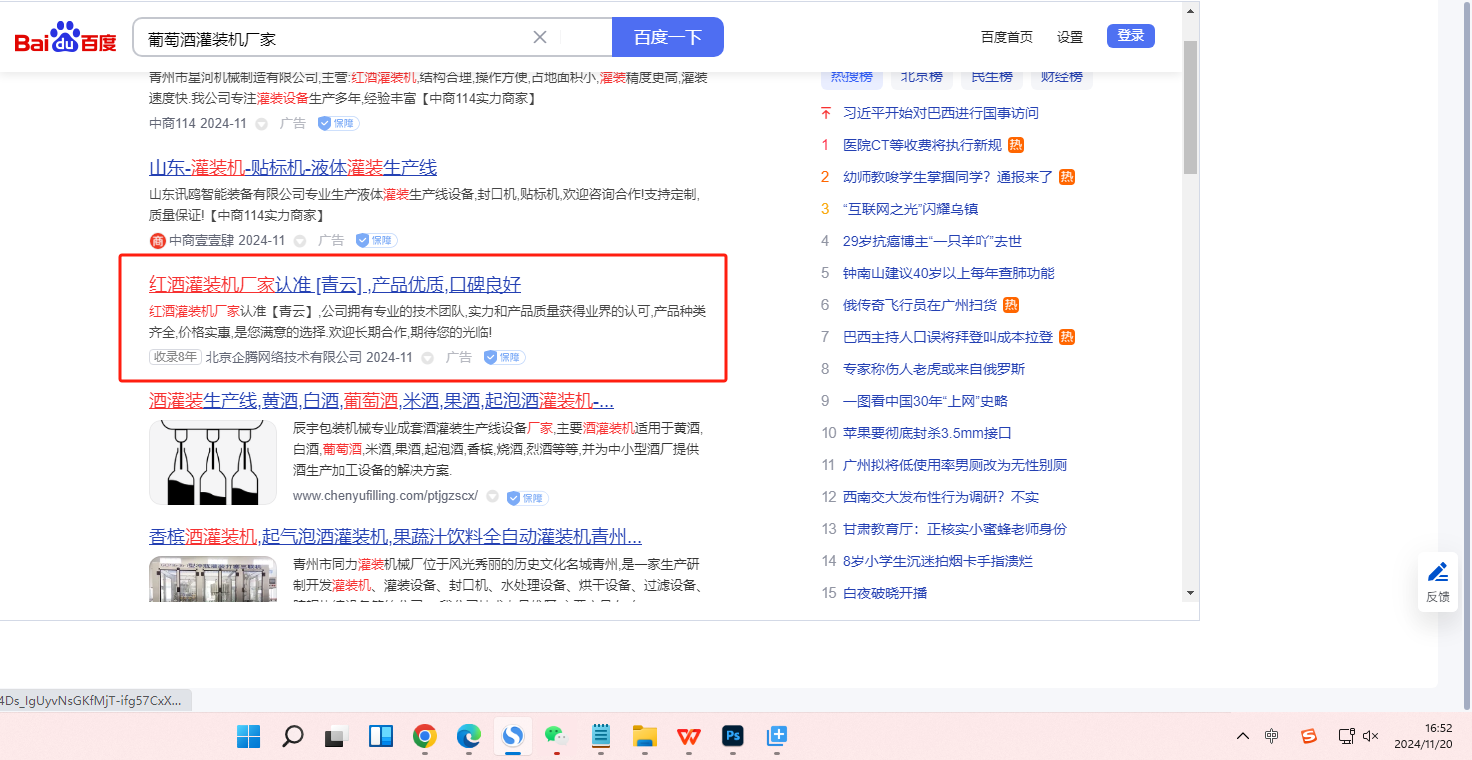
Task: Click 保障 badge on the 青云 ad result
Action: (505, 357)
